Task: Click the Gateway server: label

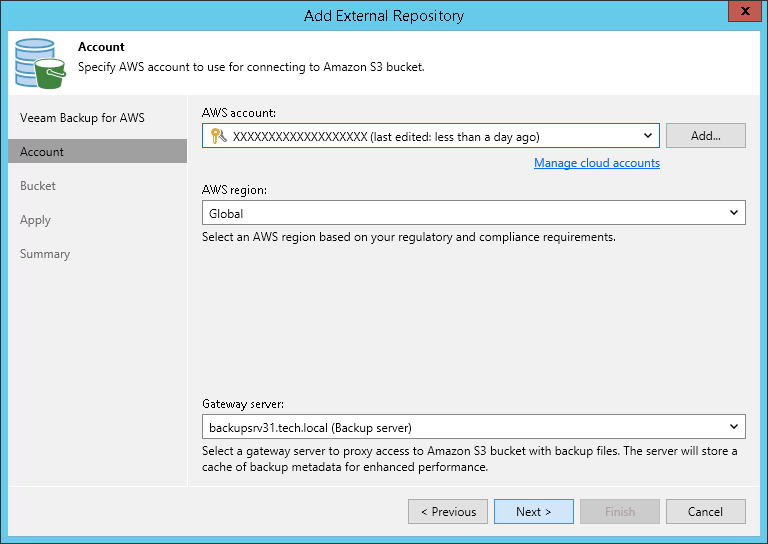Action: click(x=243, y=404)
